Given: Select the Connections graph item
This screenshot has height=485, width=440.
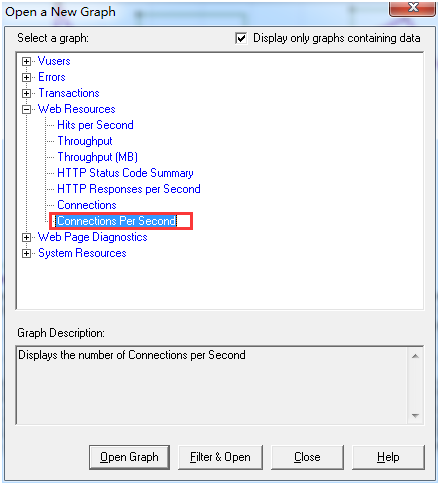Looking at the screenshot, I should [87, 205].
